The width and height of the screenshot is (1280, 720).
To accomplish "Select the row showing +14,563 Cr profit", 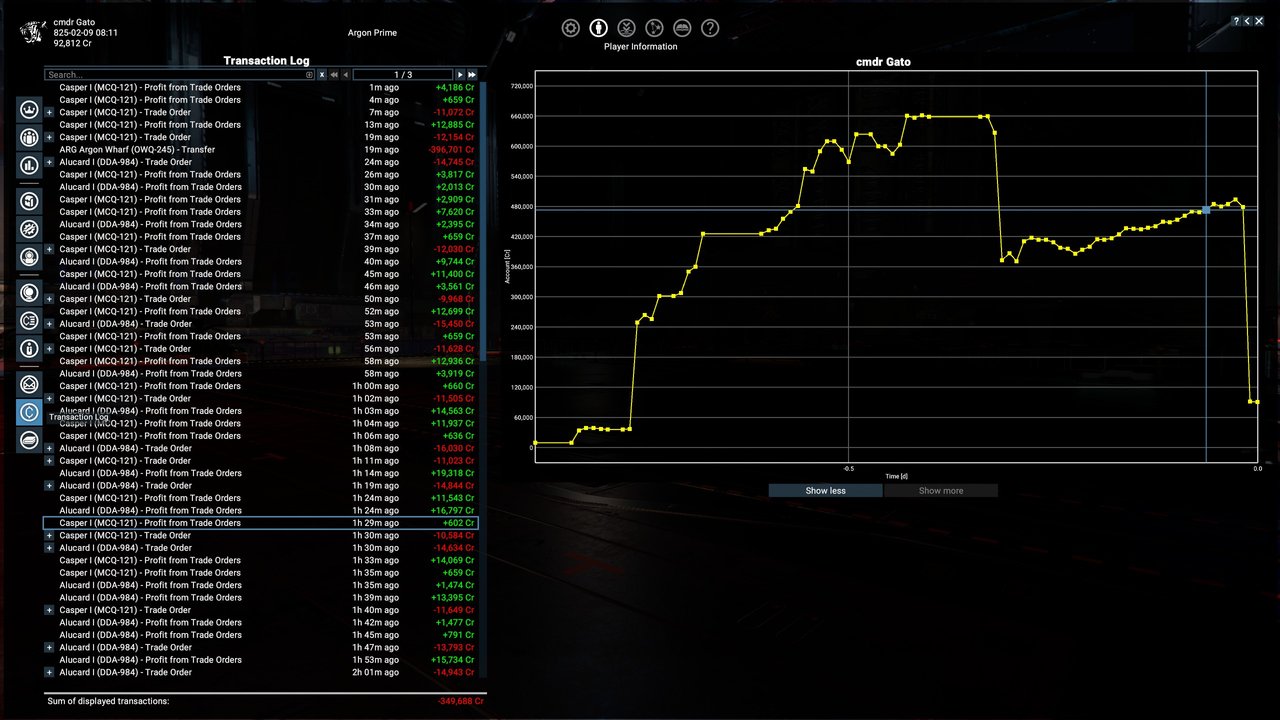I will pos(260,411).
